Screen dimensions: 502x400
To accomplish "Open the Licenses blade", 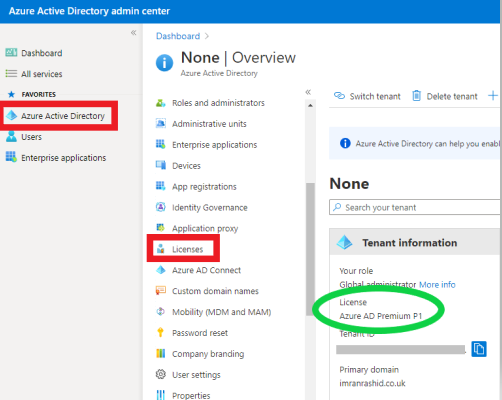I will (187, 249).
